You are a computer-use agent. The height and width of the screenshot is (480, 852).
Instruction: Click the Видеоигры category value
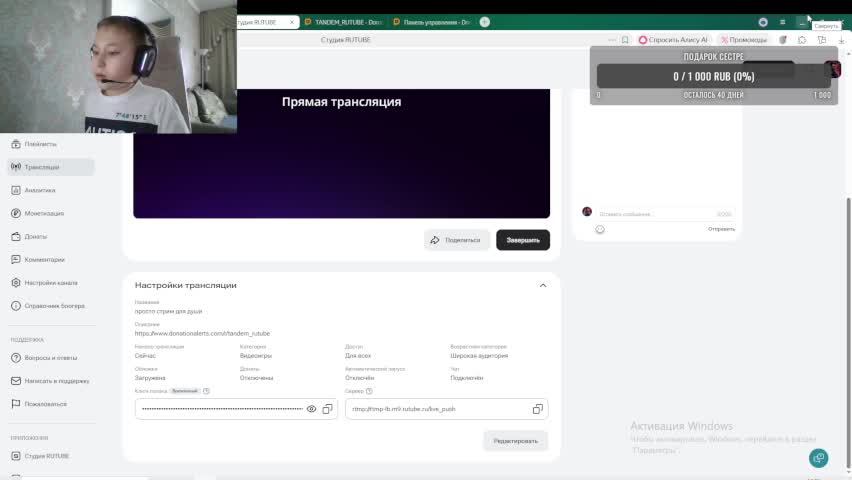click(x=255, y=356)
